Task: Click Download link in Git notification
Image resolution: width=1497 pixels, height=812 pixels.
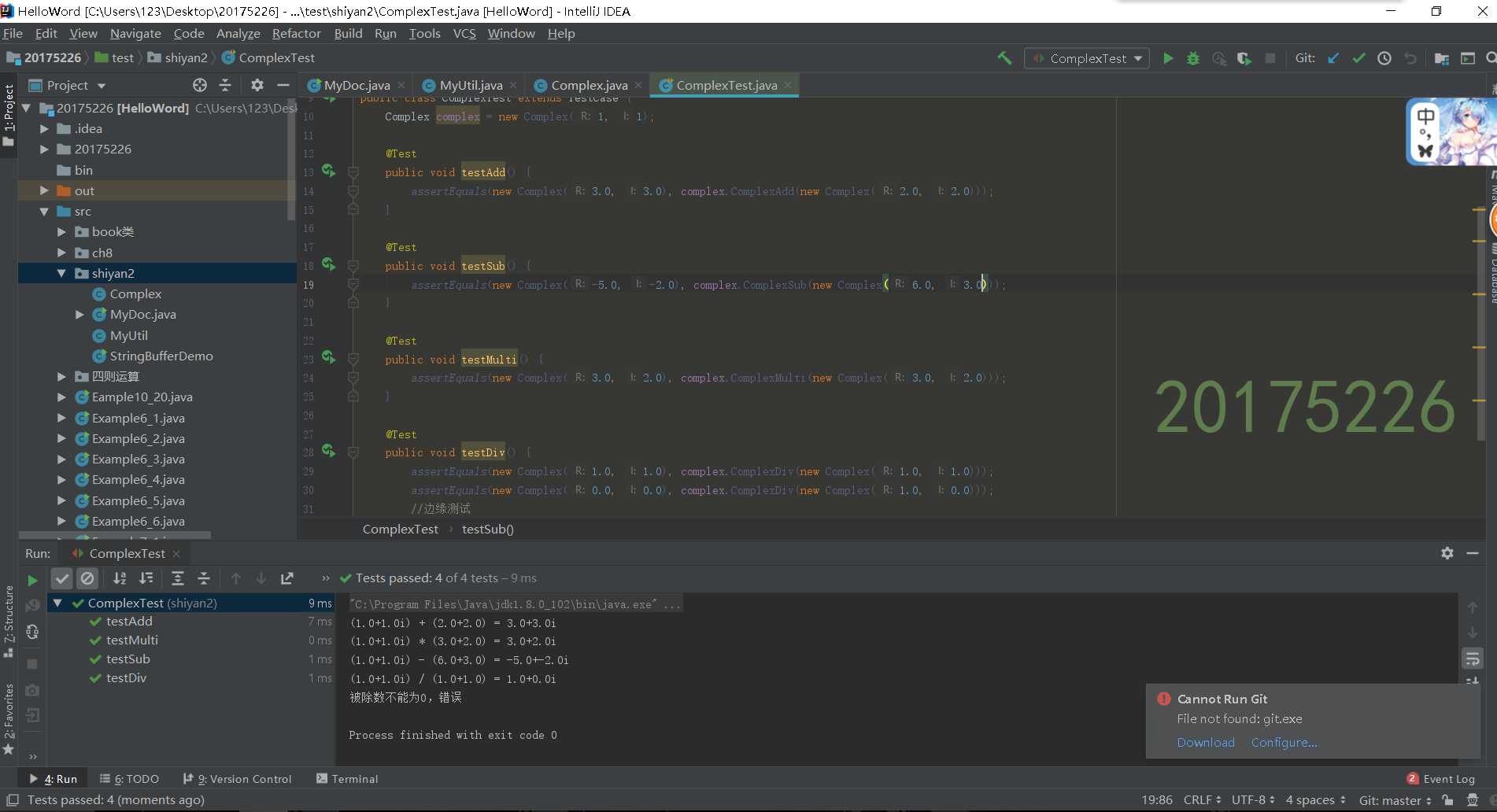Action: (1206, 743)
